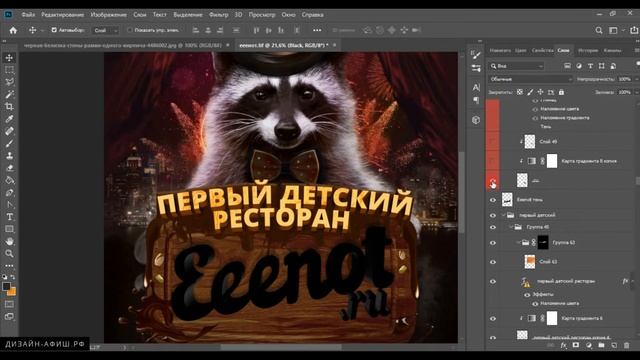640x360 pixels.
Task: Click the orange background color swatch
Action: (12, 292)
